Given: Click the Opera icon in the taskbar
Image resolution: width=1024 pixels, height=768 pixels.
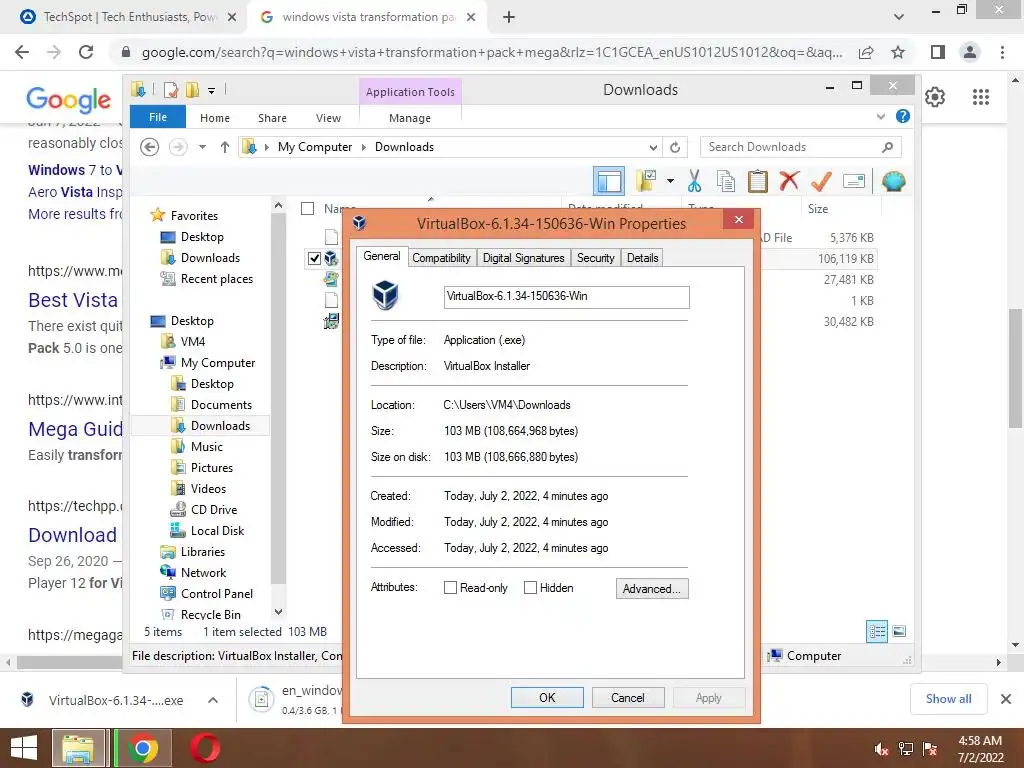Looking at the screenshot, I should pos(205,748).
